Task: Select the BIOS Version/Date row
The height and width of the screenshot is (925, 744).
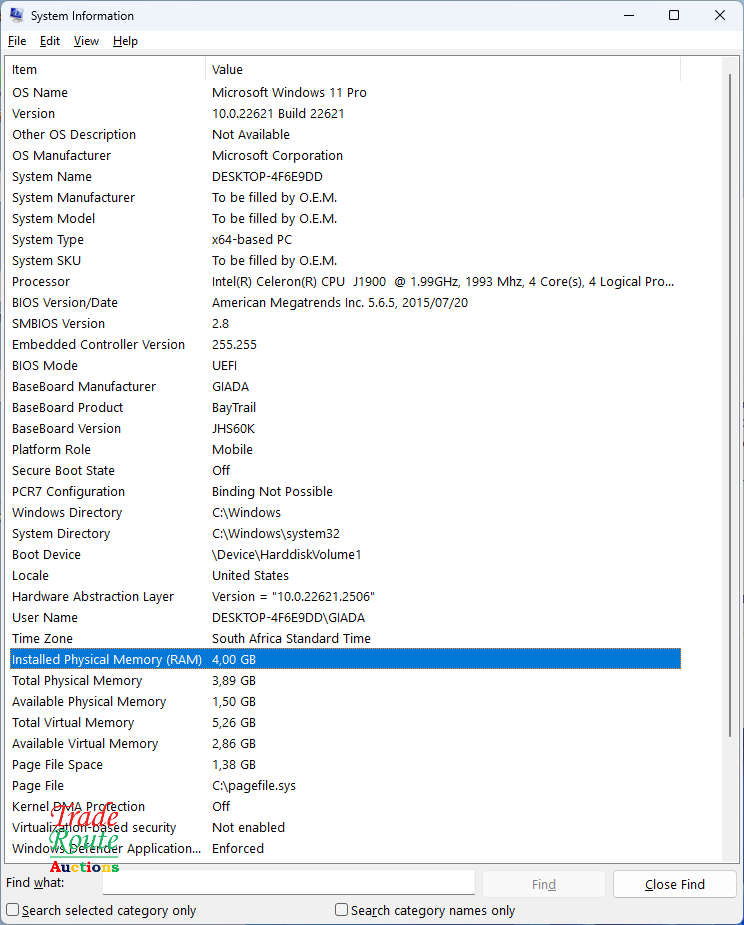Action: pyautogui.click(x=345, y=303)
